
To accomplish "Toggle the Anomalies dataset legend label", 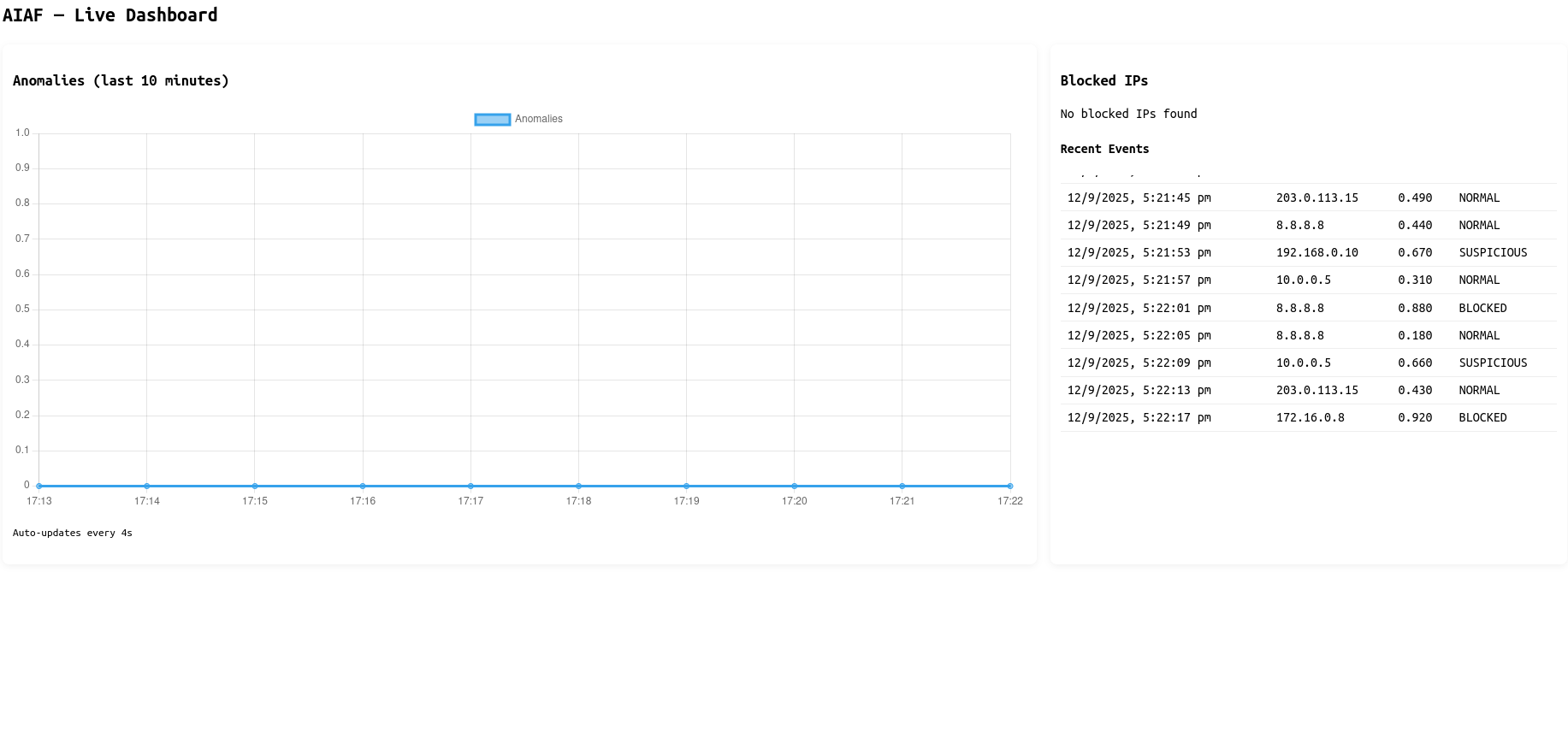I will tap(539, 120).
